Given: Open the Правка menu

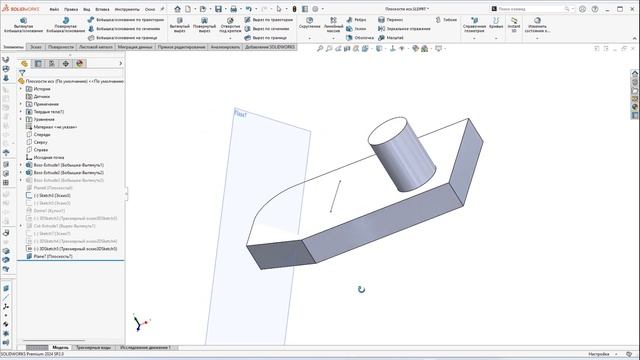Looking at the screenshot, I should pos(71,9).
